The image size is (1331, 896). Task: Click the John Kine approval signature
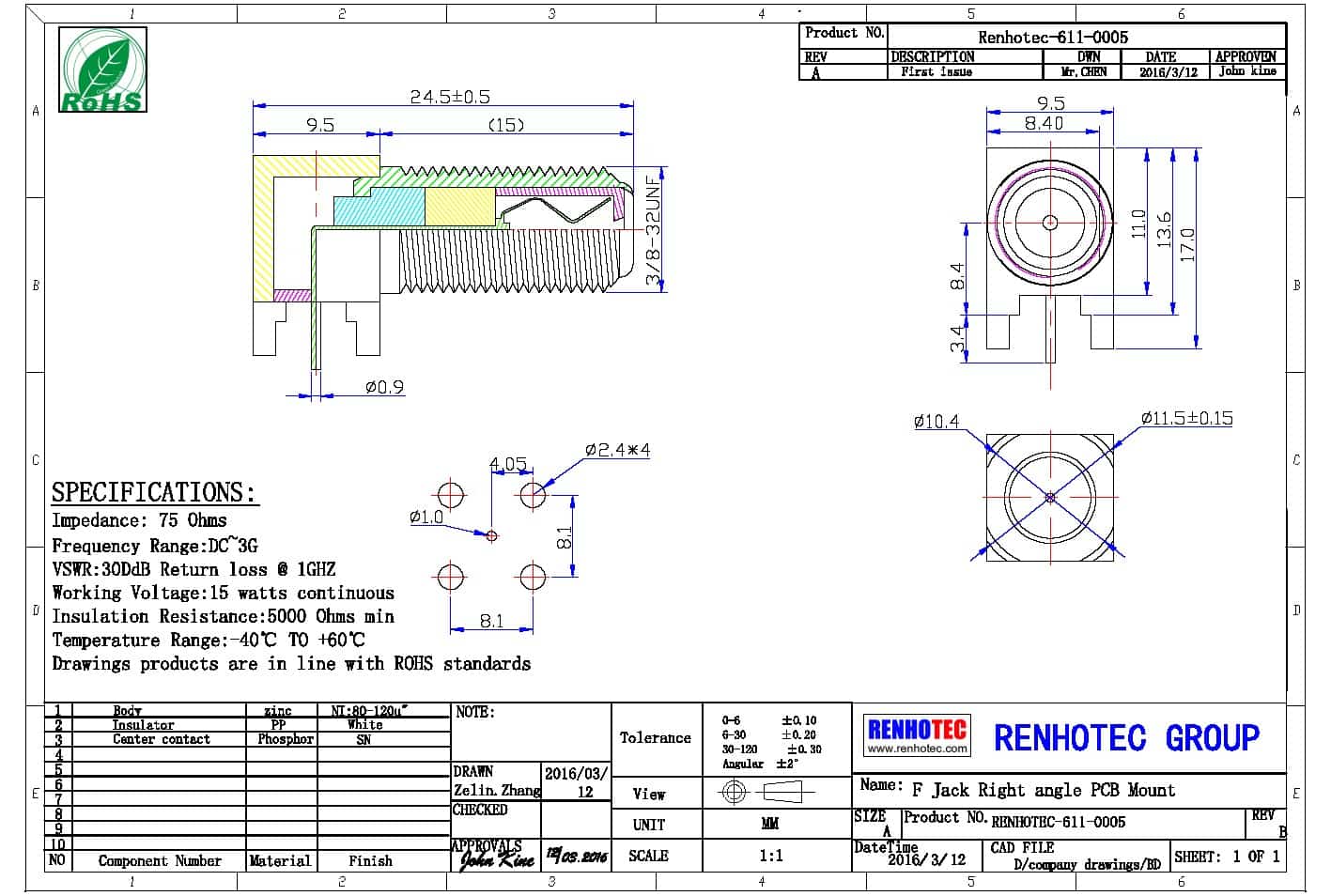[498, 857]
